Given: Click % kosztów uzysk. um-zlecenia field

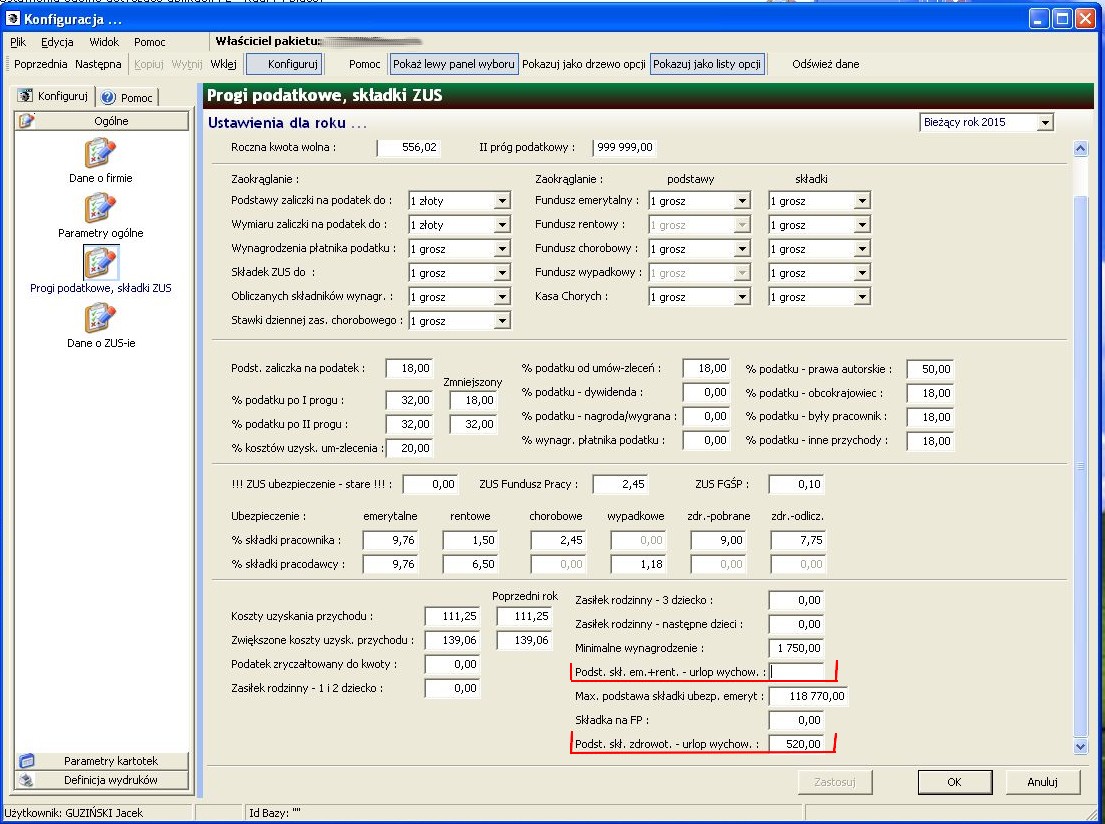Looking at the screenshot, I should coord(409,448).
